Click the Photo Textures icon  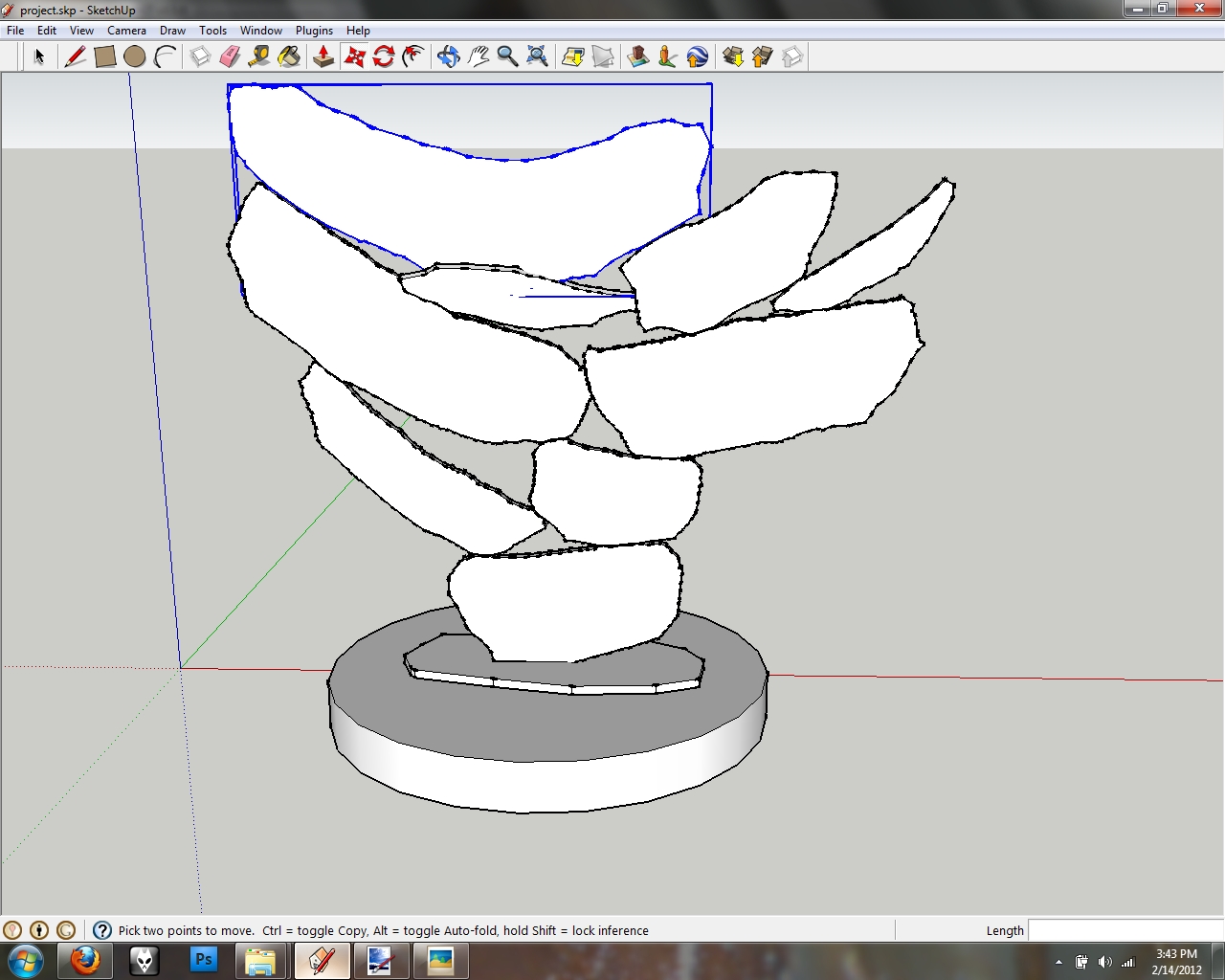[667, 56]
